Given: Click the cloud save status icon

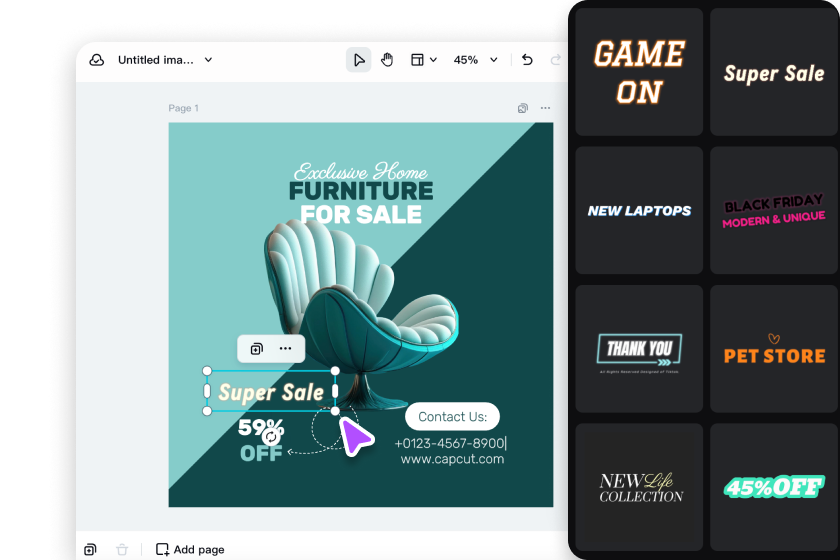Looking at the screenshot, I should (x=96, y=60).
